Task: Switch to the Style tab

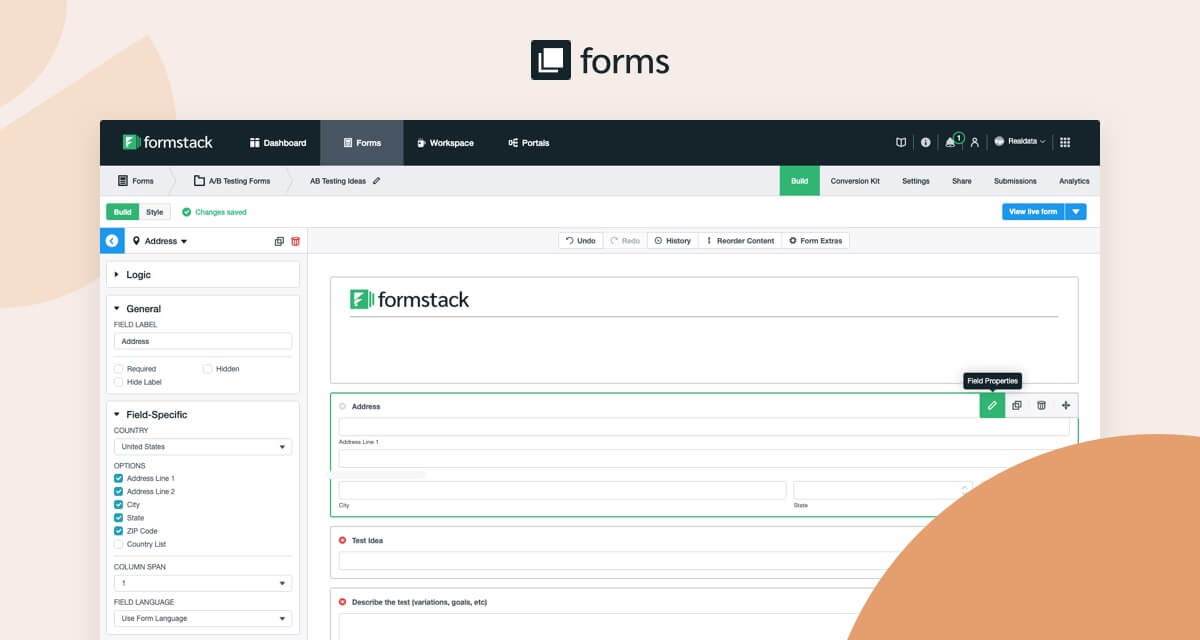Action: [x=155, y=211]
